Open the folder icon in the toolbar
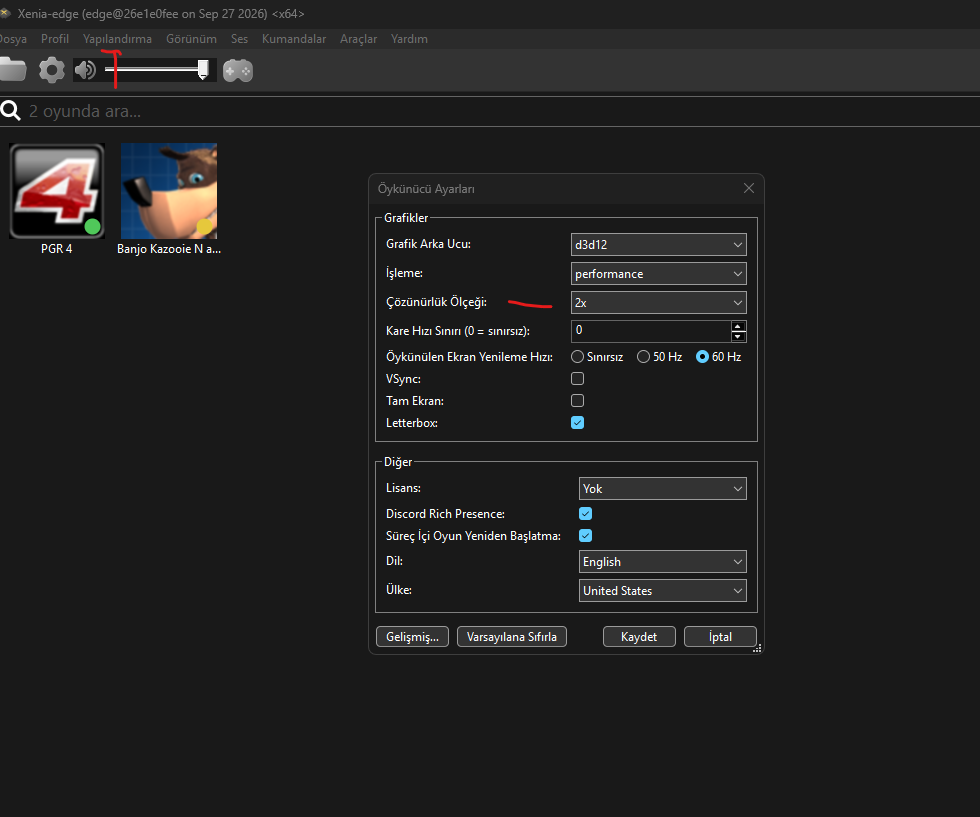The image size is (980, 817). click(x=12, y=70)
